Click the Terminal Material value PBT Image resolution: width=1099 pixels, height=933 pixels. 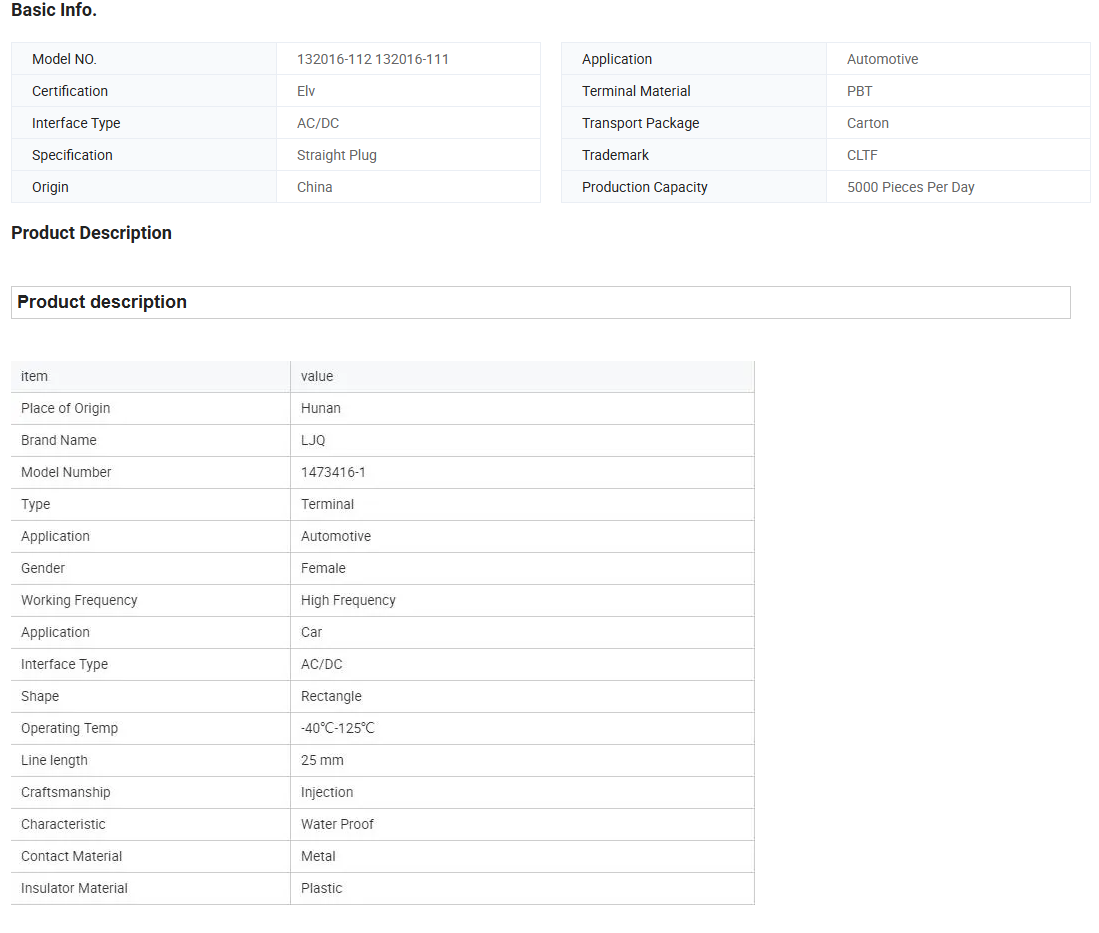pyautogui.click(x=859, y=91)
